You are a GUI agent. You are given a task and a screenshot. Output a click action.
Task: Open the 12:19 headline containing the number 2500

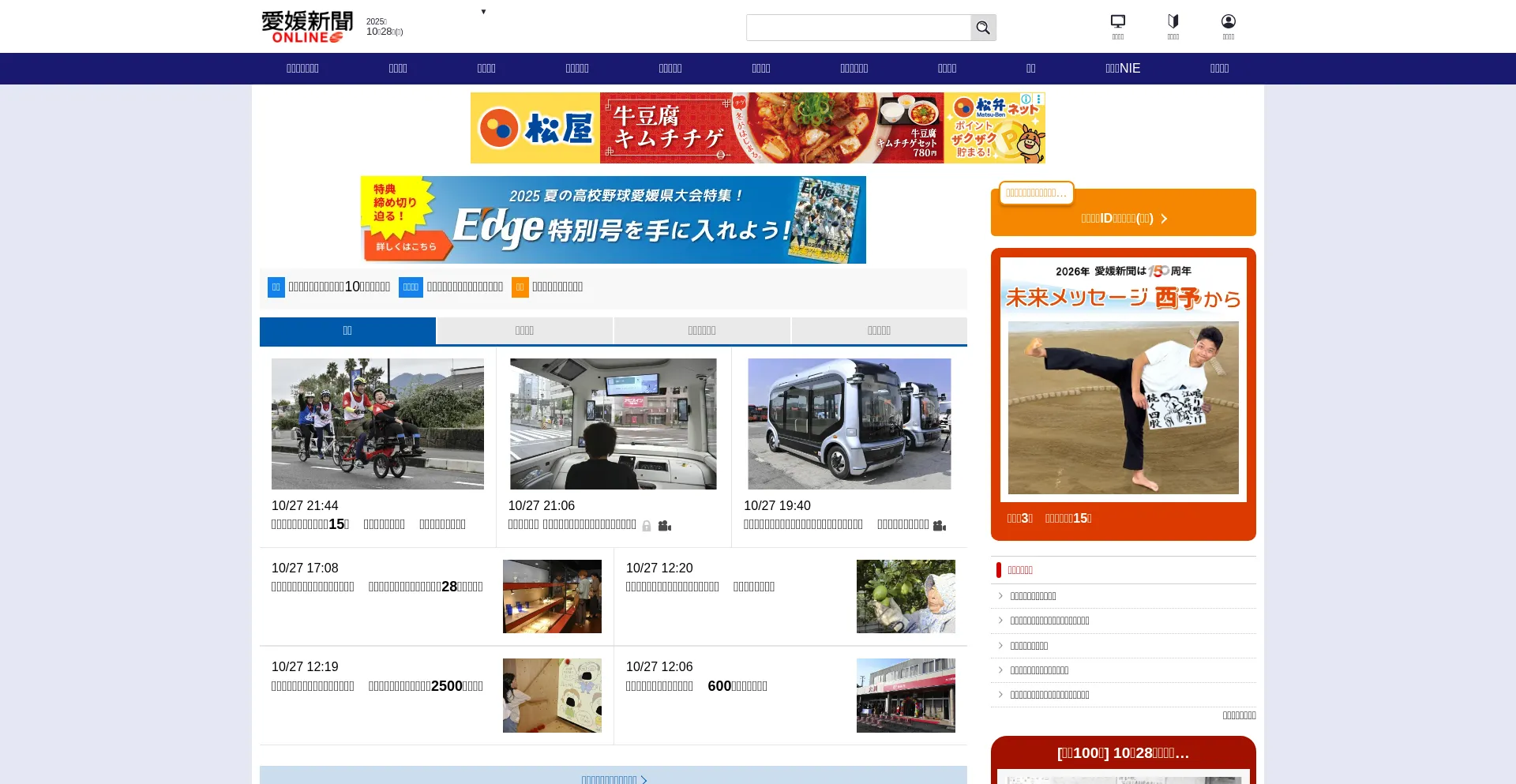coord(377,686)
